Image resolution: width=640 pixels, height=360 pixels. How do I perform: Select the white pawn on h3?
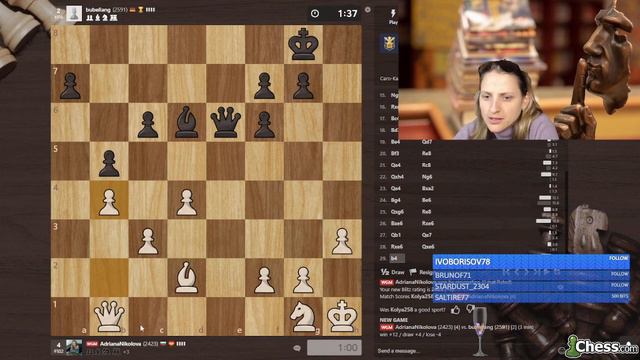click(342, 241)
